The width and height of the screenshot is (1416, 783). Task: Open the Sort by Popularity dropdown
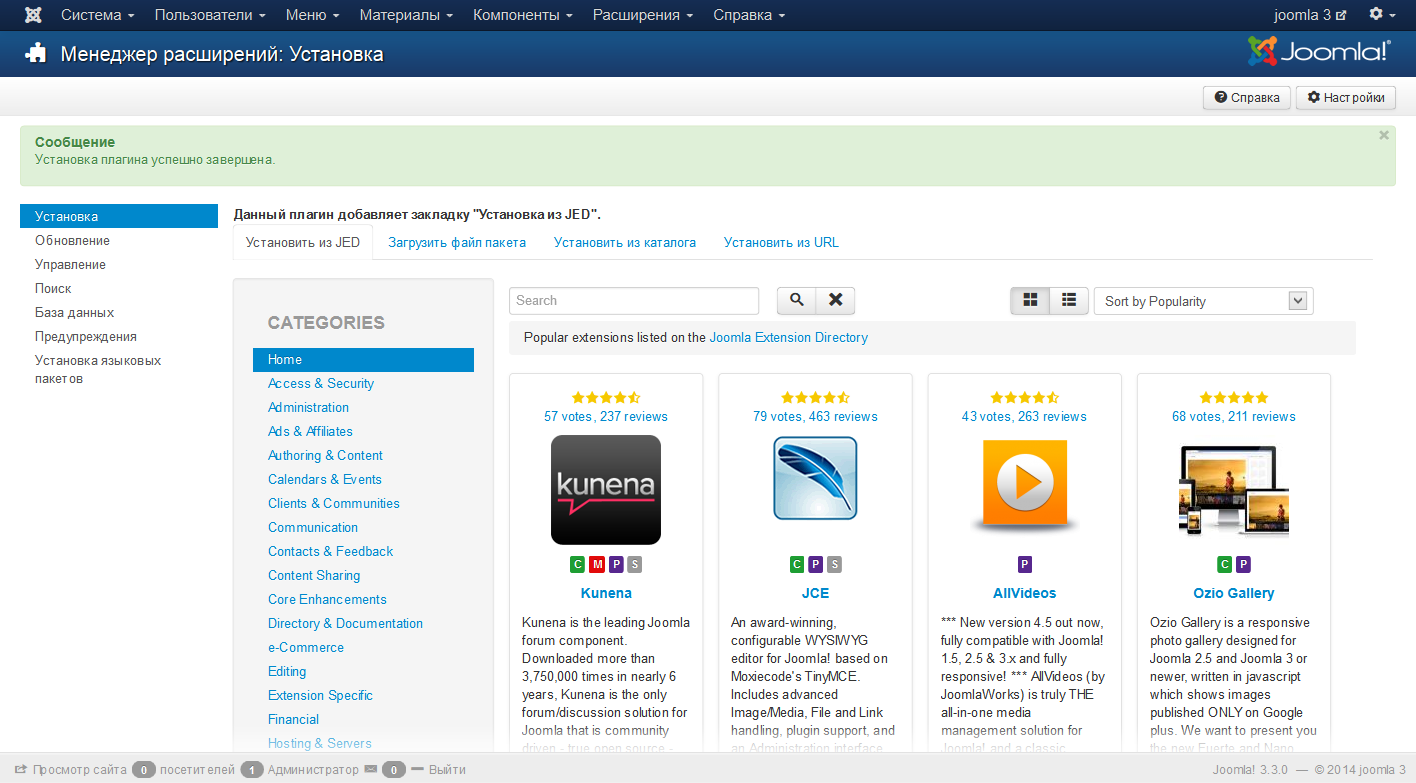[1204, 301]
